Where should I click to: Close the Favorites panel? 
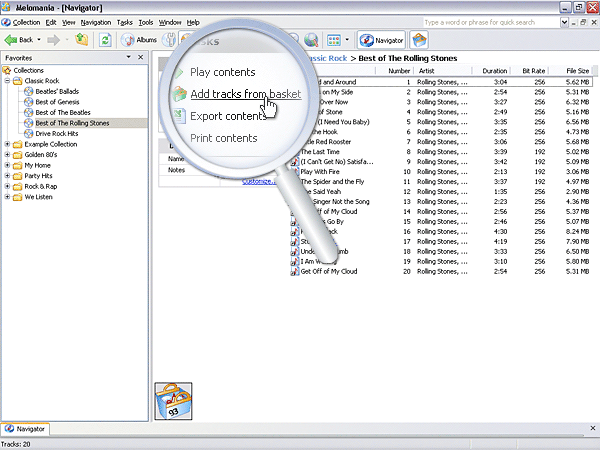(x=140, y=57)
